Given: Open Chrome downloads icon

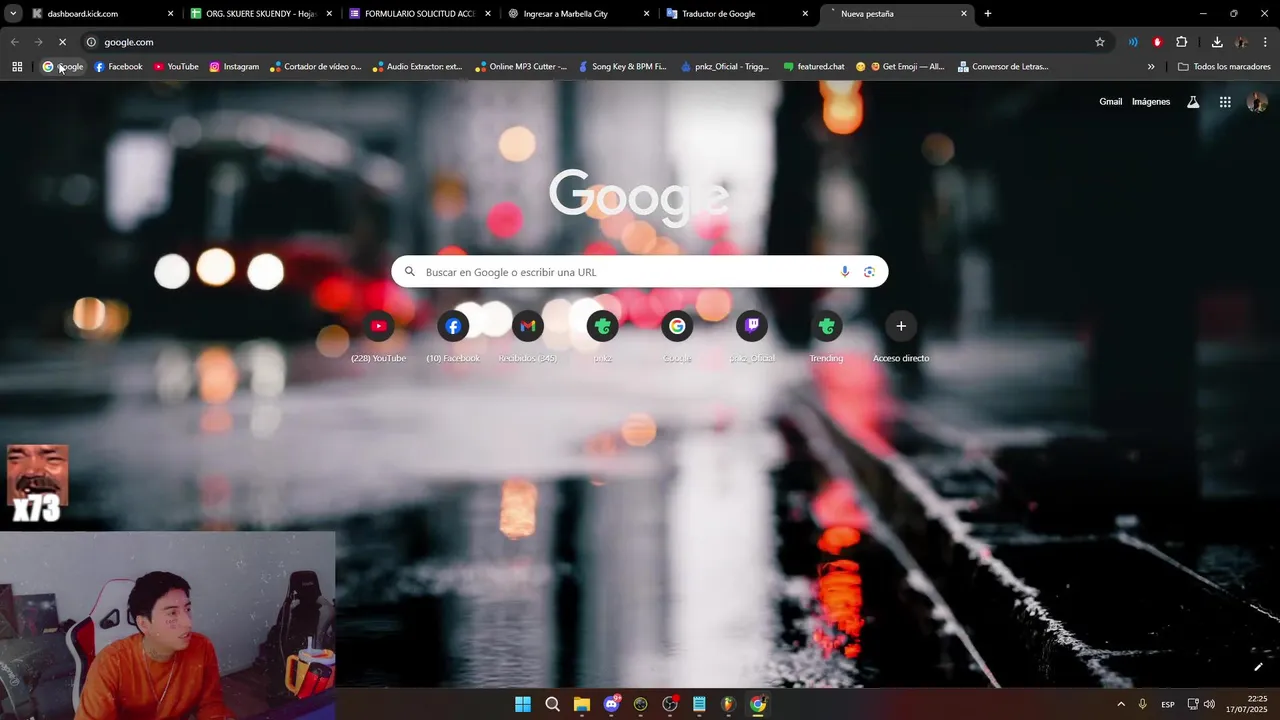Looking at the screenshot, I should [x=1217, y=42].
